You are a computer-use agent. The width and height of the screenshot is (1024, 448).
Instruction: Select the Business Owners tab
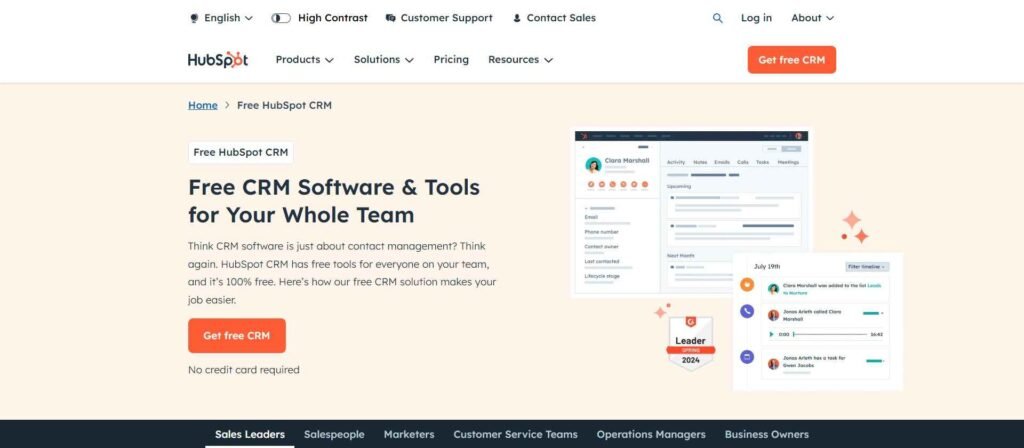[767, 434]
